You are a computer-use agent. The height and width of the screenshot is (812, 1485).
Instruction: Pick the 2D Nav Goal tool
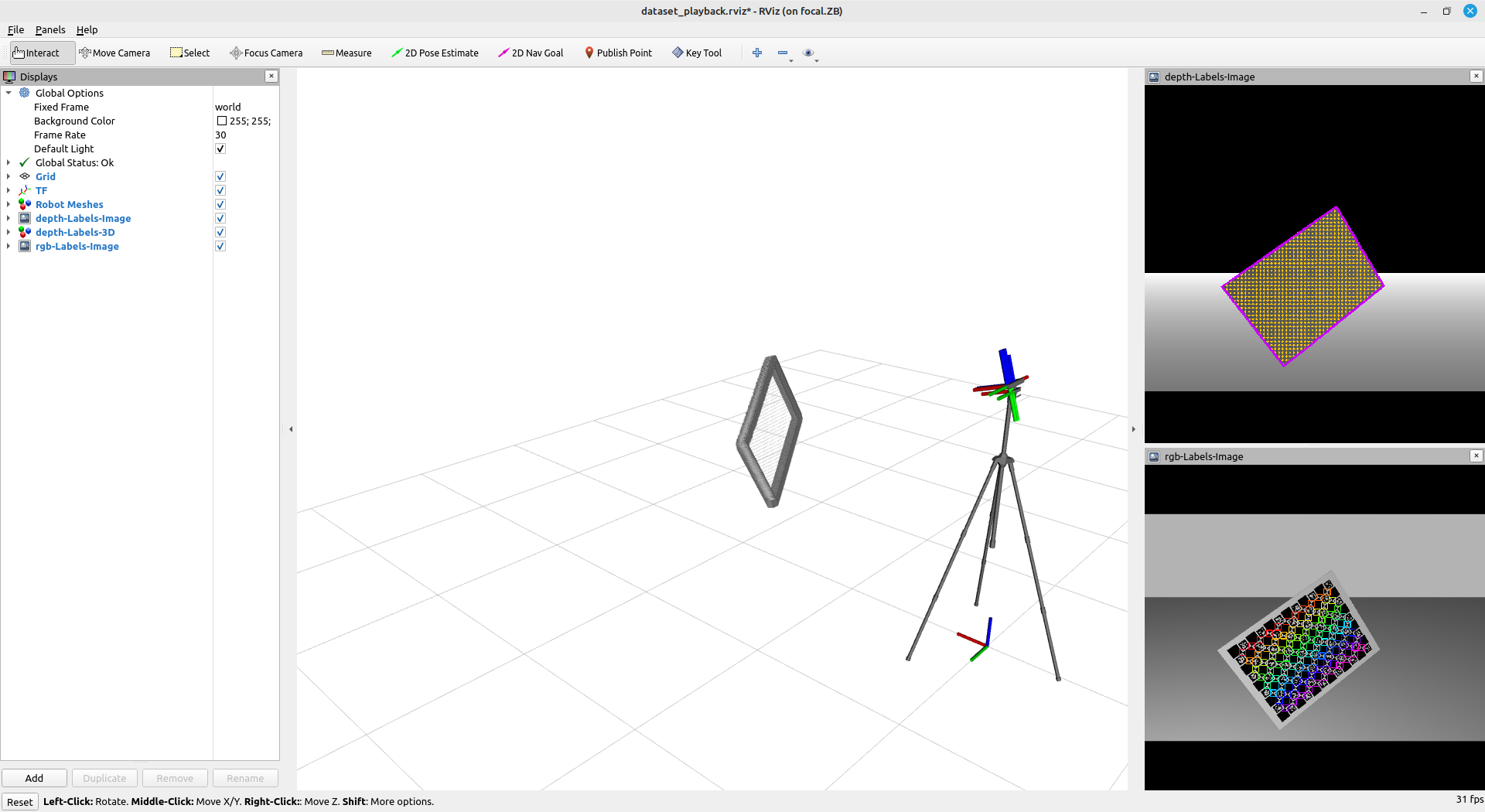tap(531, 53)
